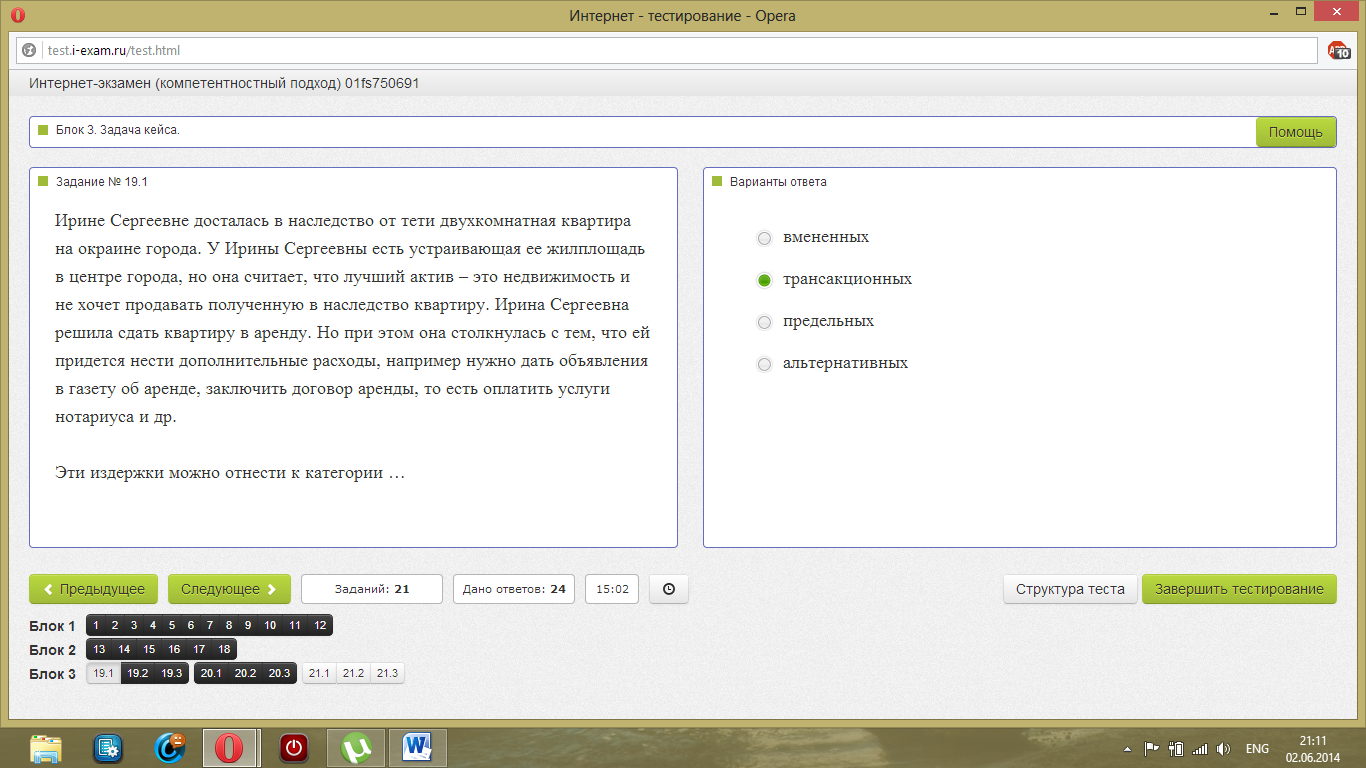Open question 16 in Блок 2

(x=174, y=649)
